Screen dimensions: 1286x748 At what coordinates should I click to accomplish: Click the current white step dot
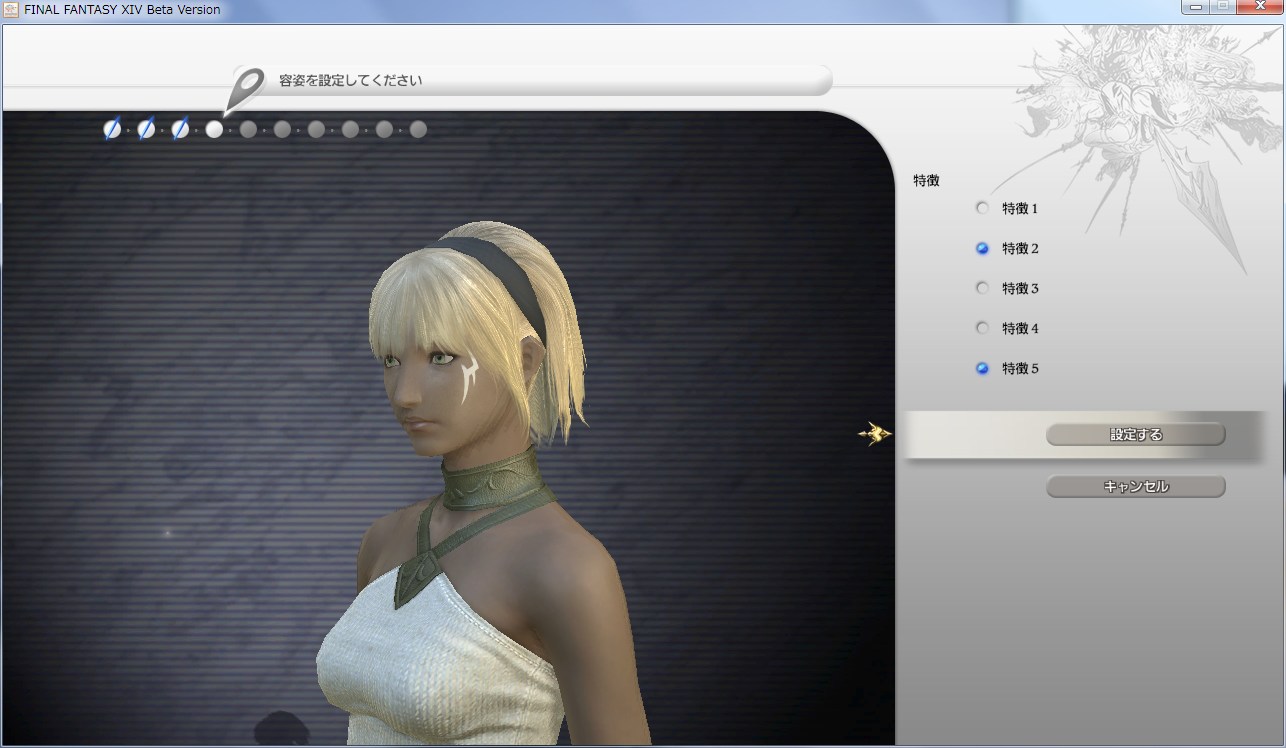[x=214, y=129]
